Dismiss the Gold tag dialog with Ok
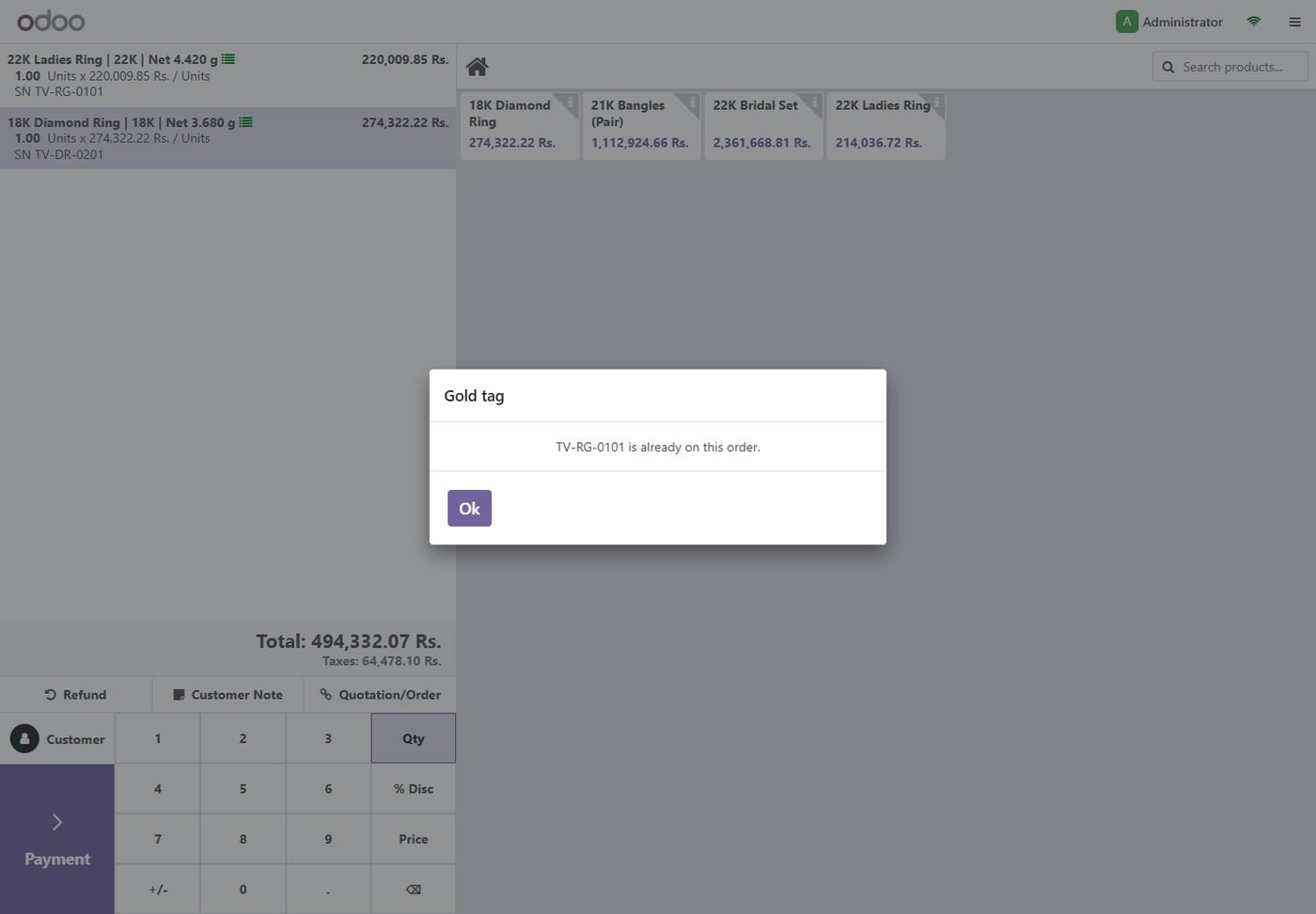Screen dimensions: 1316x914 (x=469, y=509)
